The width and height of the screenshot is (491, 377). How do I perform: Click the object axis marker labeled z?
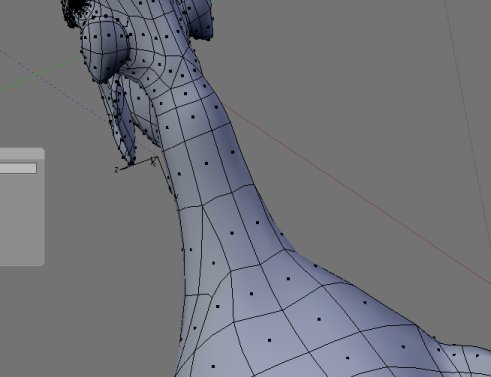point(116,170)
